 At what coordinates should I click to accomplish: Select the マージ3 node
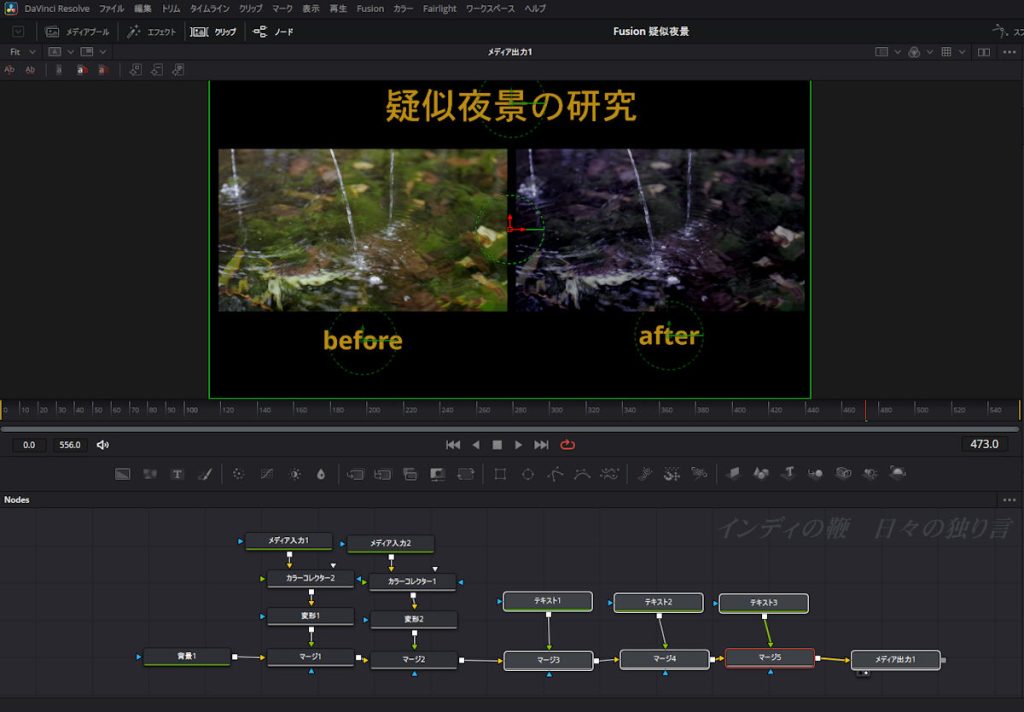click(x=548, y=660)
